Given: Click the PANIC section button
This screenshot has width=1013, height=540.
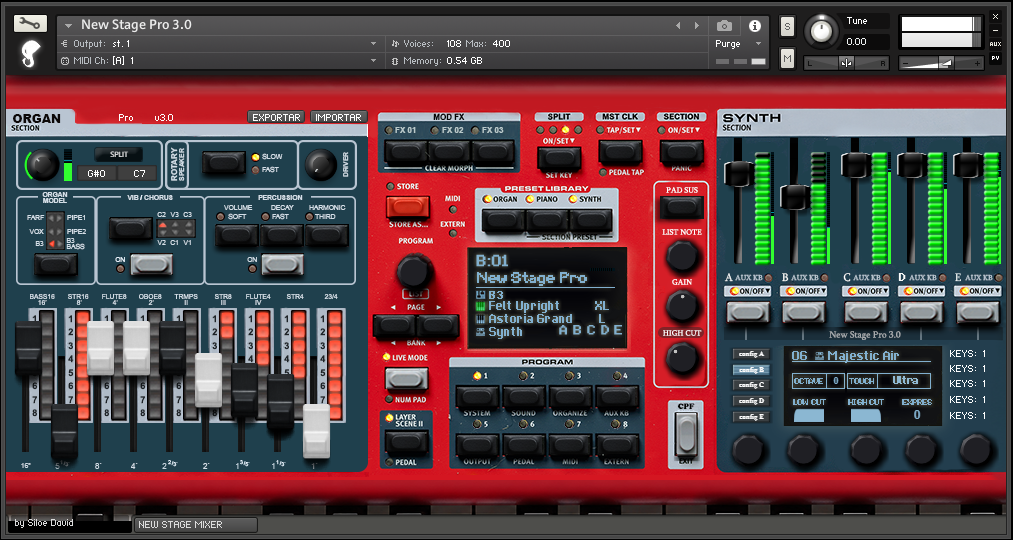Looking at the screenshot, I should click(x=682, y=152).
